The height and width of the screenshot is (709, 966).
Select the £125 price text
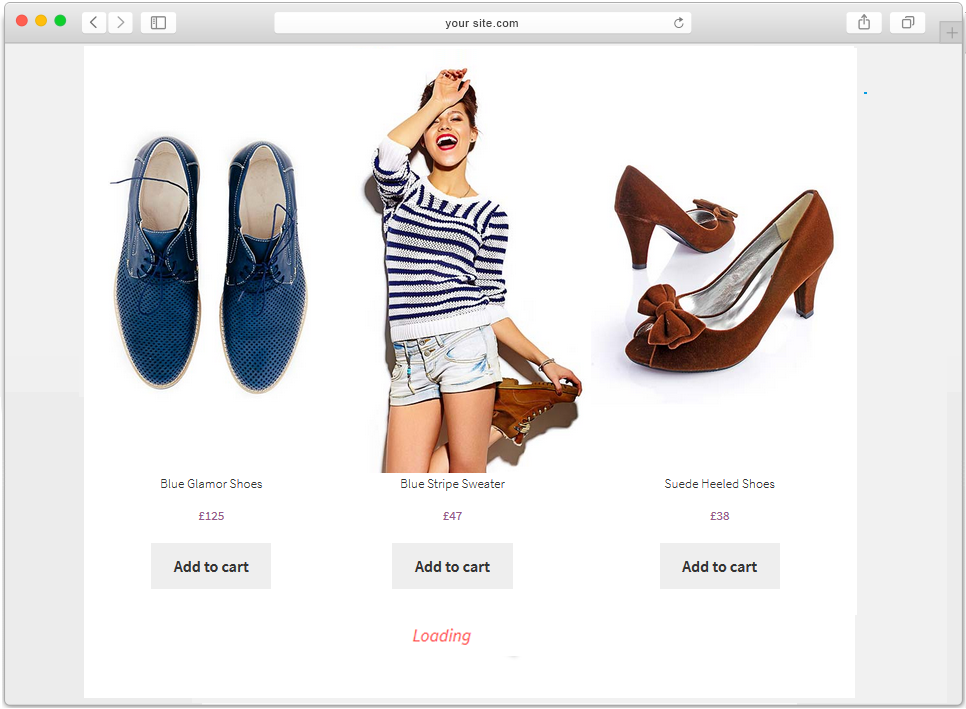click(x=211, y=516)
